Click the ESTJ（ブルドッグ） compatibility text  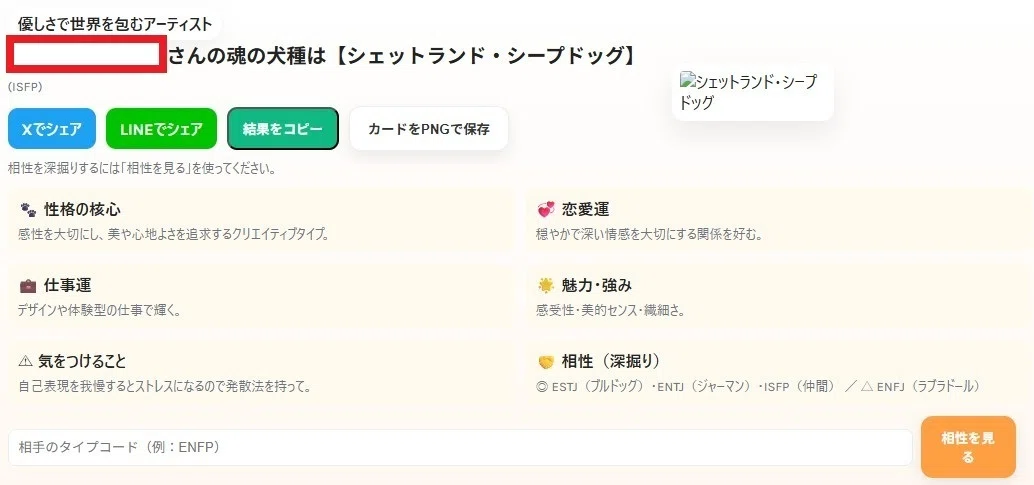pos(592,387)
